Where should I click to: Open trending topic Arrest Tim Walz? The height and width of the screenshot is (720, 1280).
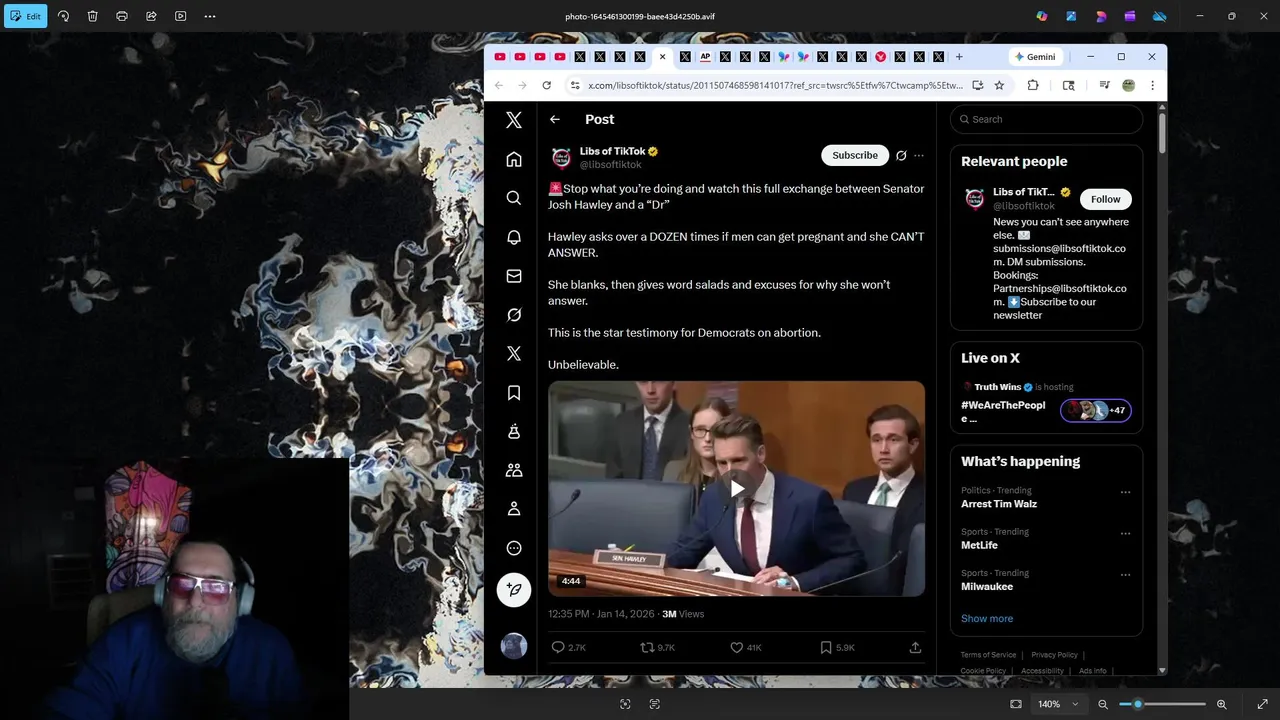point(999,504)
